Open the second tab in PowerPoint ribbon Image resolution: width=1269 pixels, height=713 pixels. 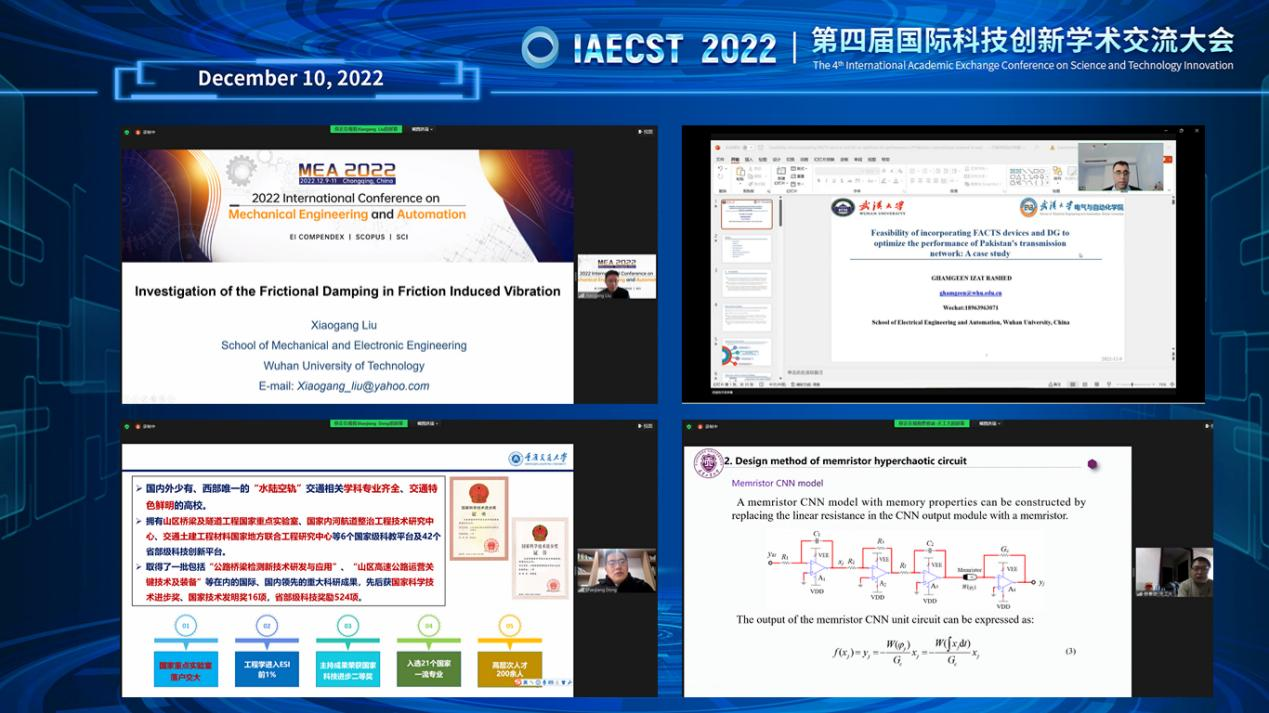(x=733, y=158)
